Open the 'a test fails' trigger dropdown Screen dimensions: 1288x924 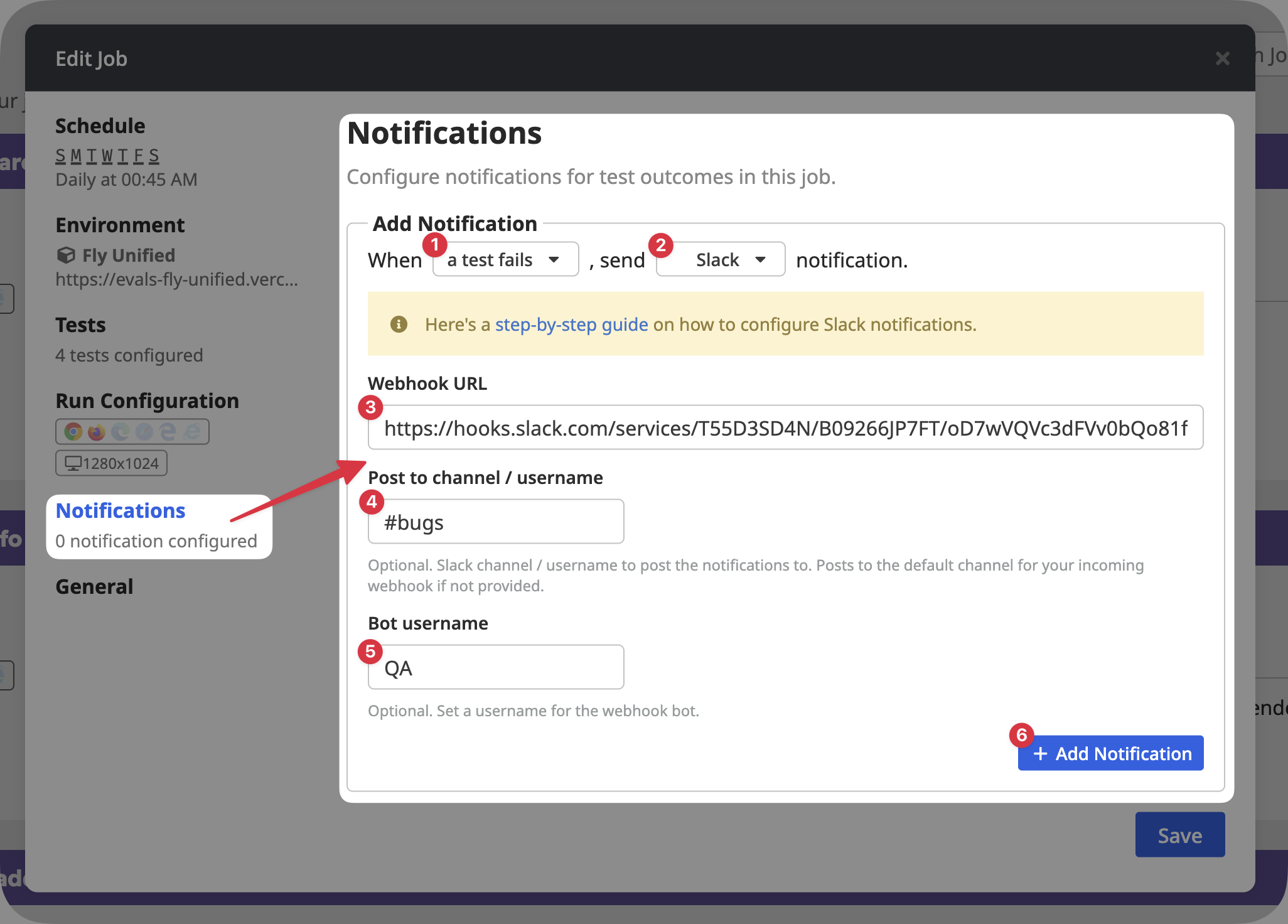pos(505,259)
